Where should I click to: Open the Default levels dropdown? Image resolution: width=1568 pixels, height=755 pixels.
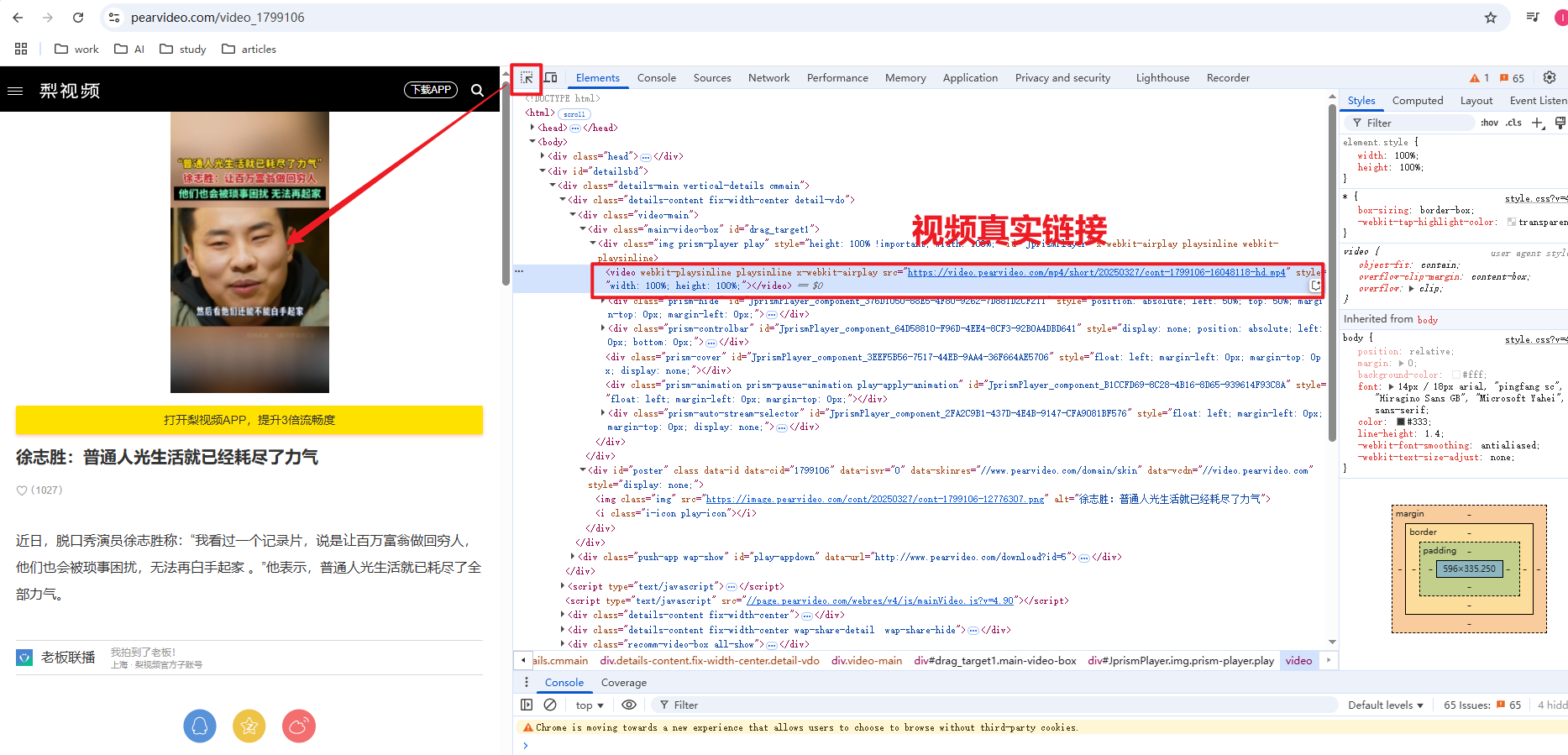click(1386, 705)
